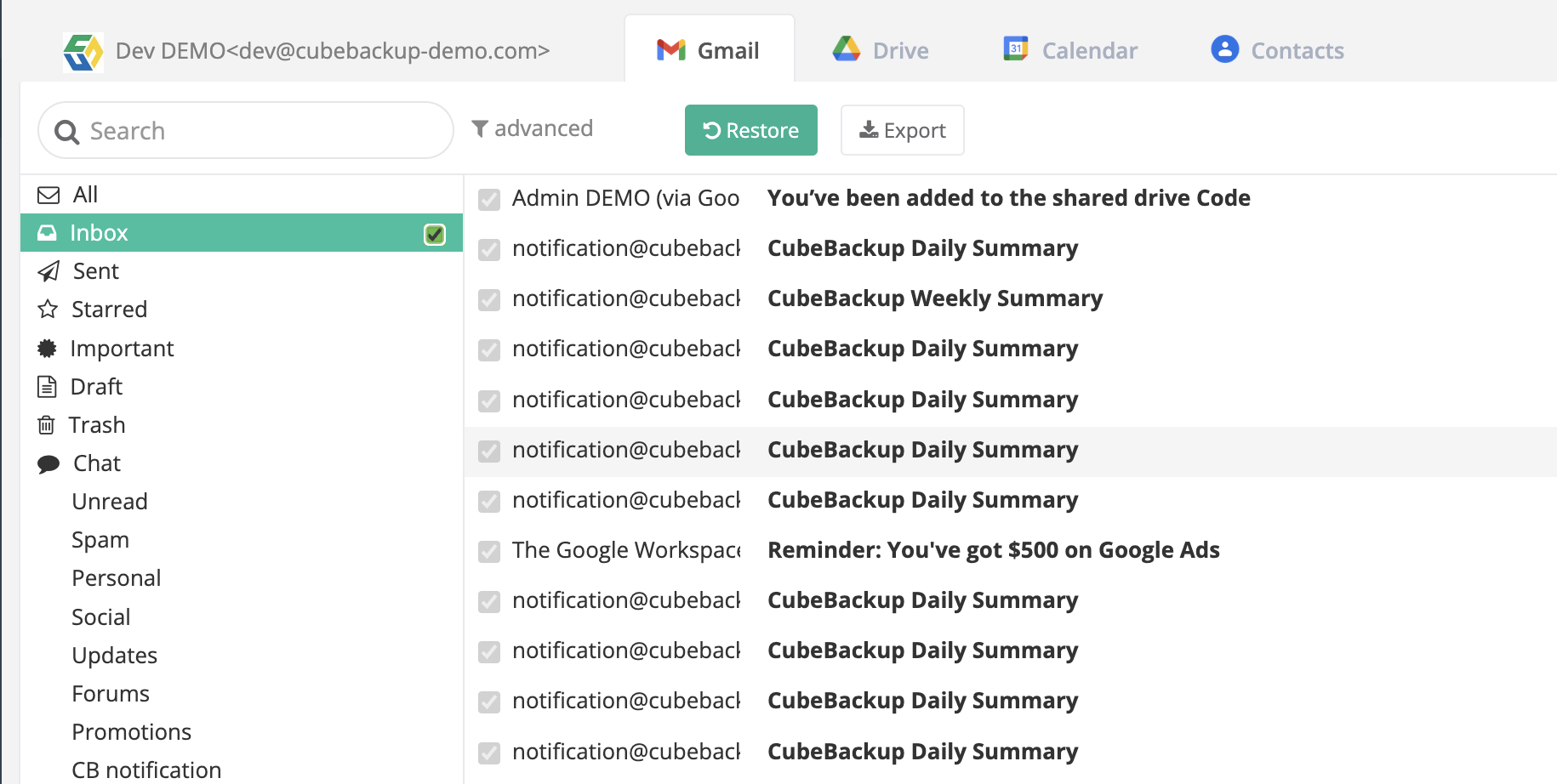The height and width of the screenshot is (784, 1557).
Task: Click the Search input field
Action: (x=246, y=130)
